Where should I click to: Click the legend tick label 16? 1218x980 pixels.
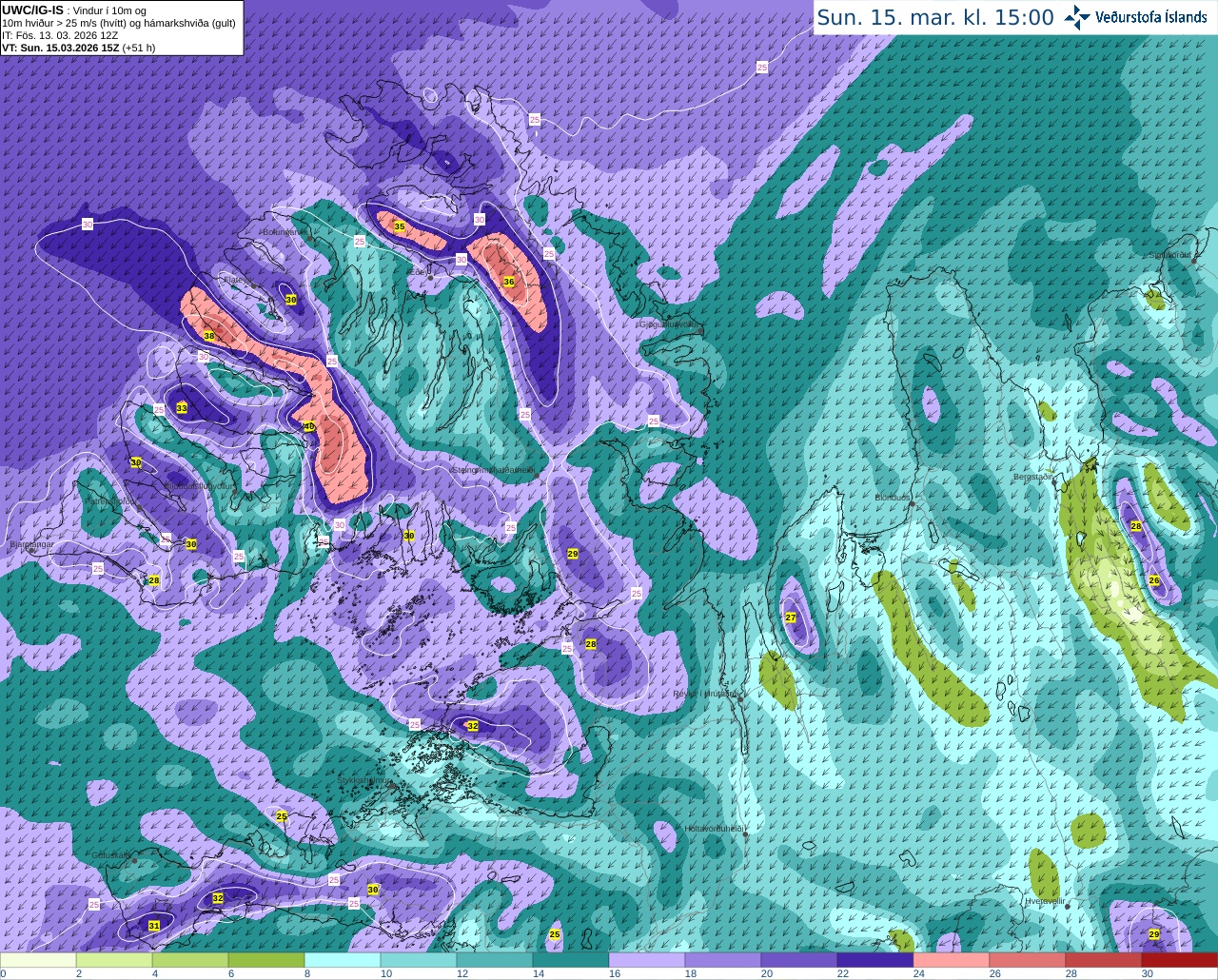point(614,973)
